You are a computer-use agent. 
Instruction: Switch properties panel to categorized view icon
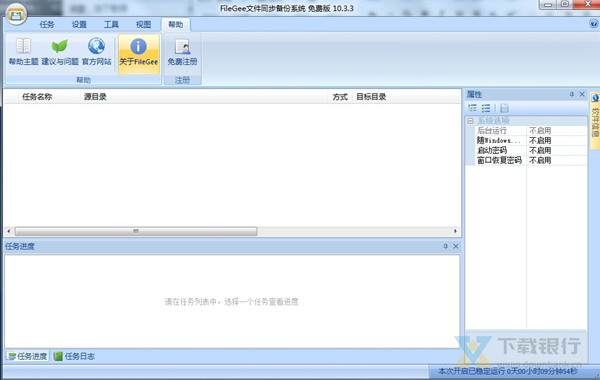(x=472, y=108)
